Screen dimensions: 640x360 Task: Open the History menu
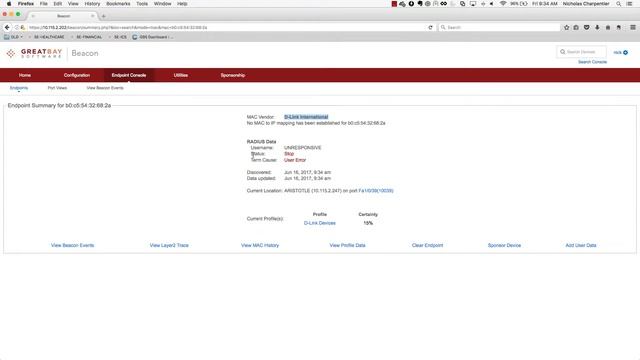92,4
